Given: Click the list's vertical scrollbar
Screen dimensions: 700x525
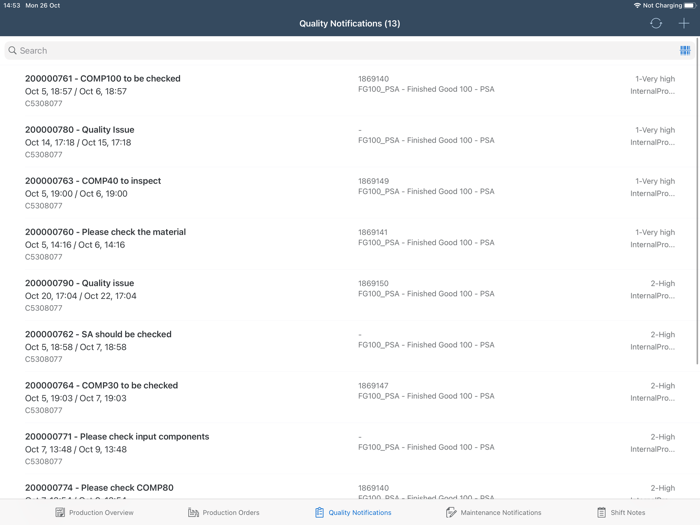Looking at the screenshot, I should pyautogui.click(x=697, y=201).
